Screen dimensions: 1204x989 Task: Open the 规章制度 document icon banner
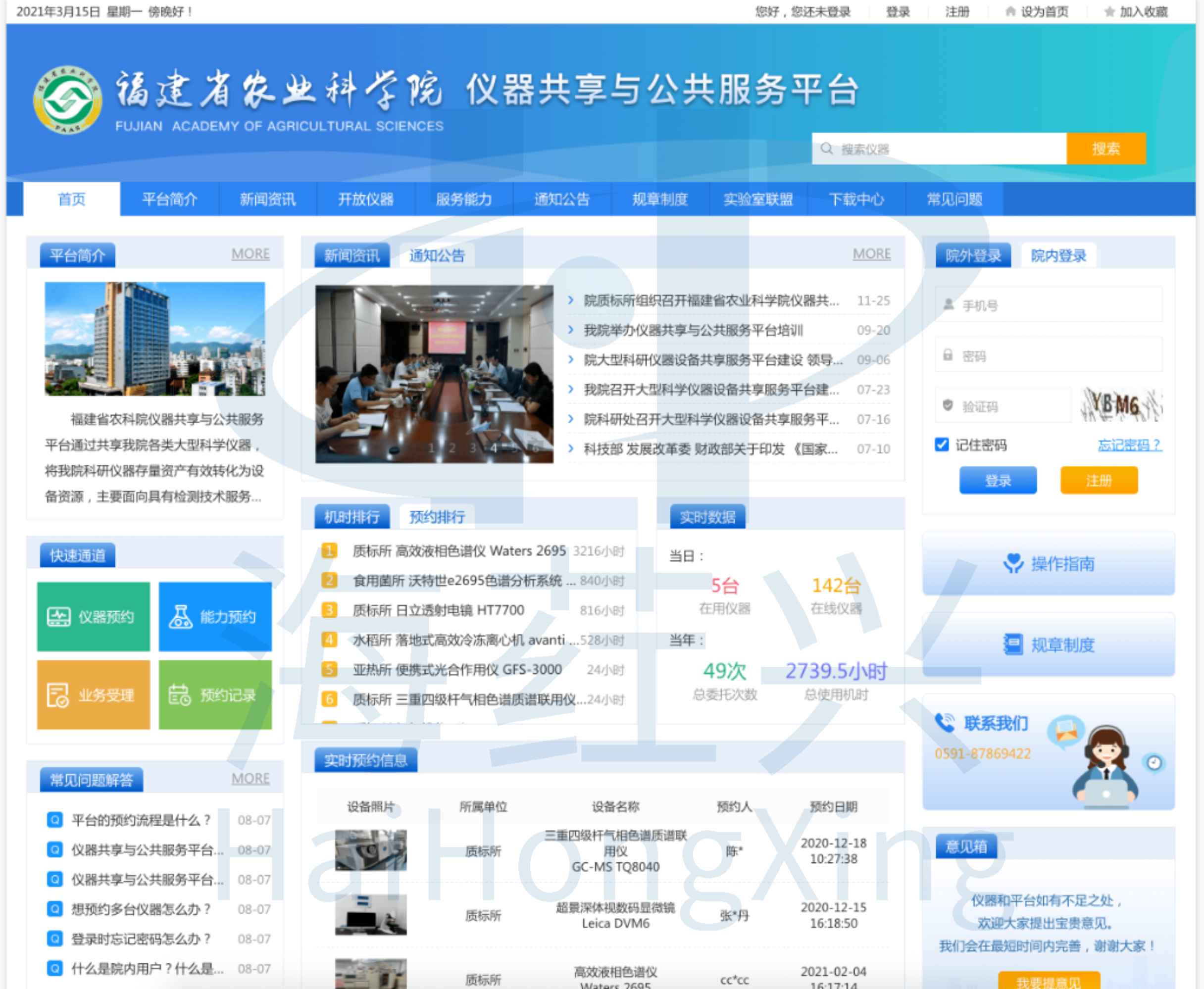pos(1048,644)
